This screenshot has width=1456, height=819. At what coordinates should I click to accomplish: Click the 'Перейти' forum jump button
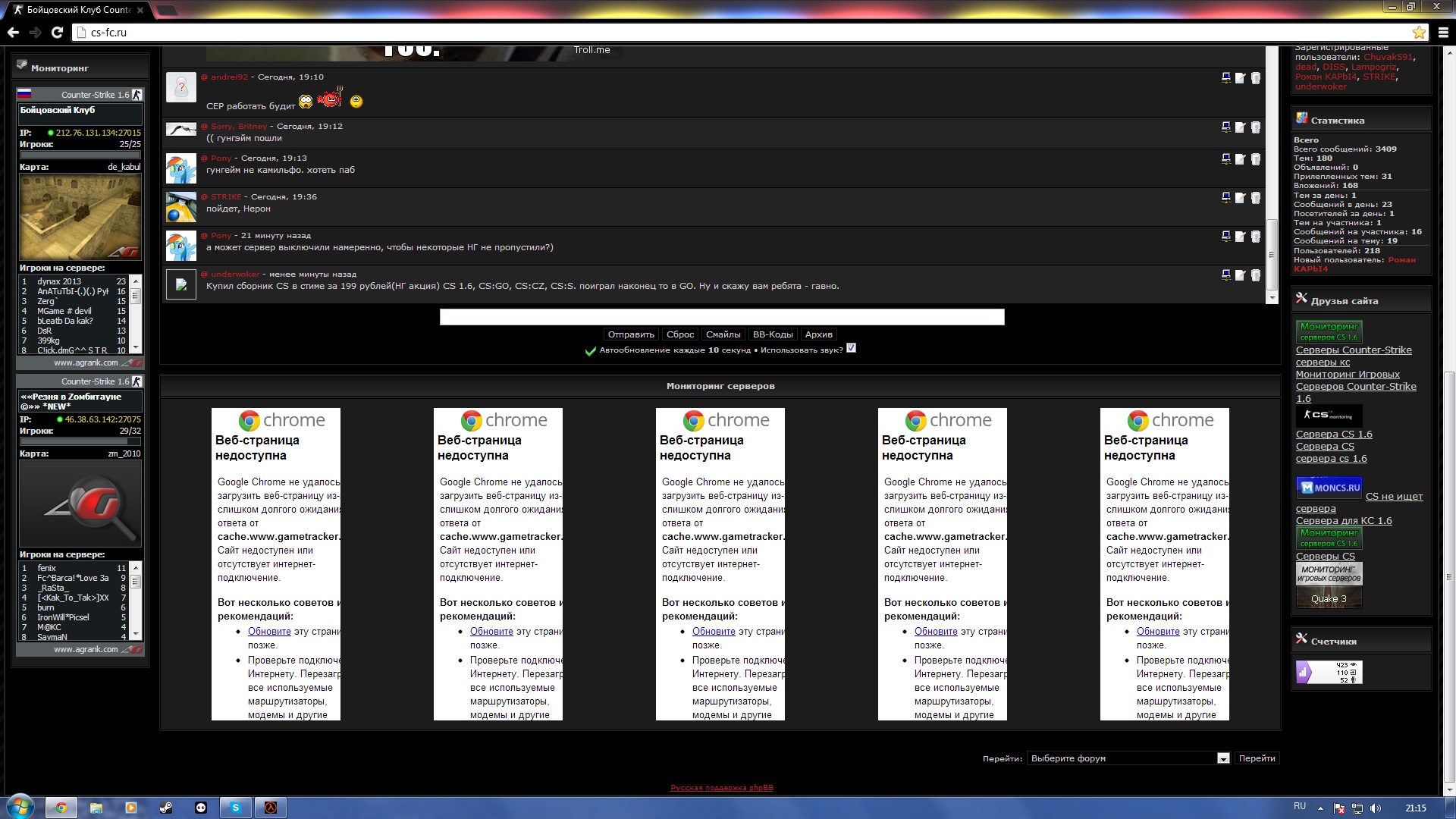pos(1257,758)
